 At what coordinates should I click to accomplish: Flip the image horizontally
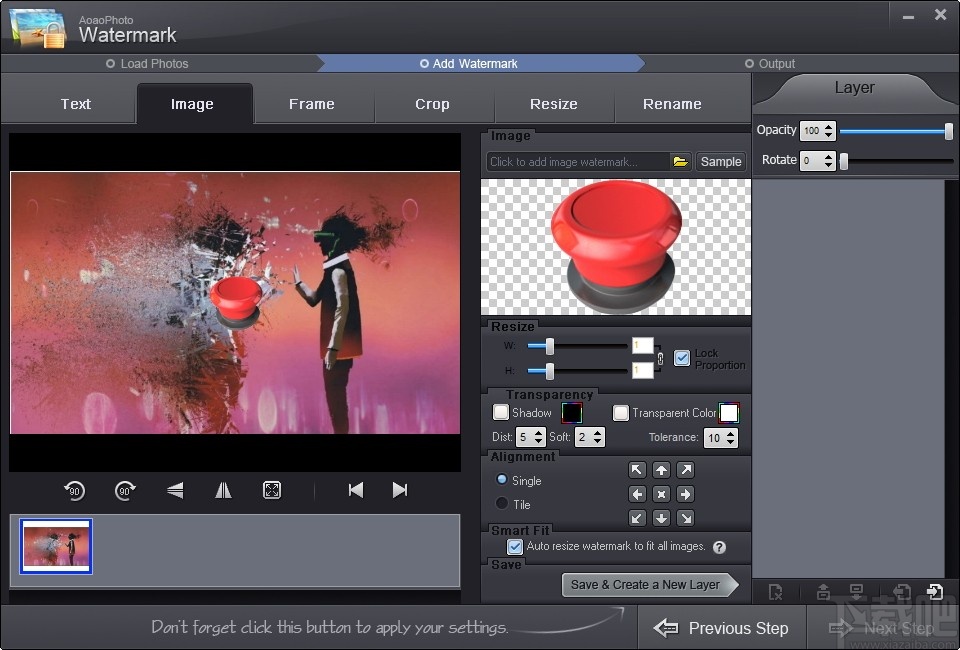(x=223, y=490)
